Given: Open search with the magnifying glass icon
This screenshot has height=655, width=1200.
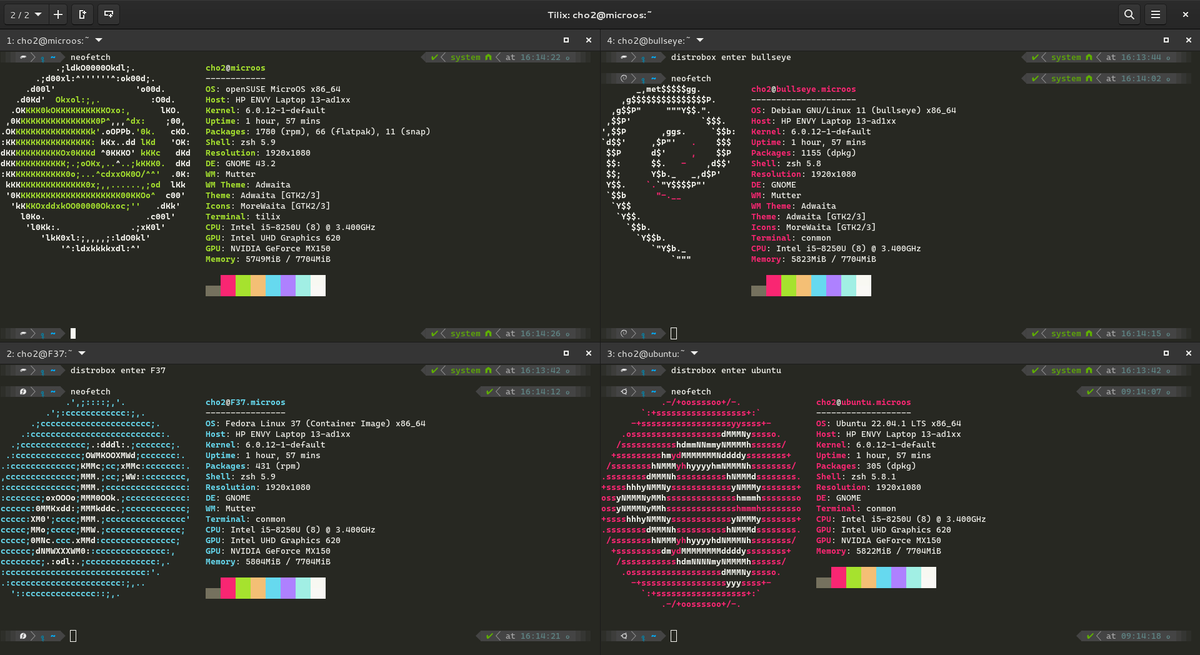Looking at the screenshot, I should pyautogui.click(x=1129, y=14).
